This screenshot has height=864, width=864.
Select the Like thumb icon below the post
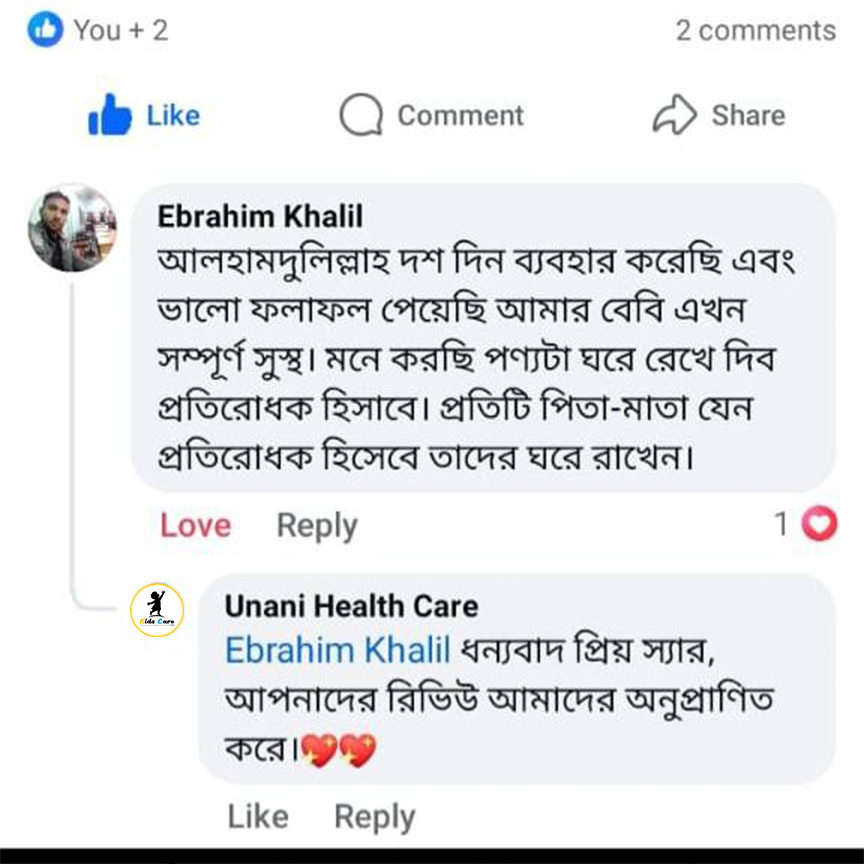(x=112, y=114)
